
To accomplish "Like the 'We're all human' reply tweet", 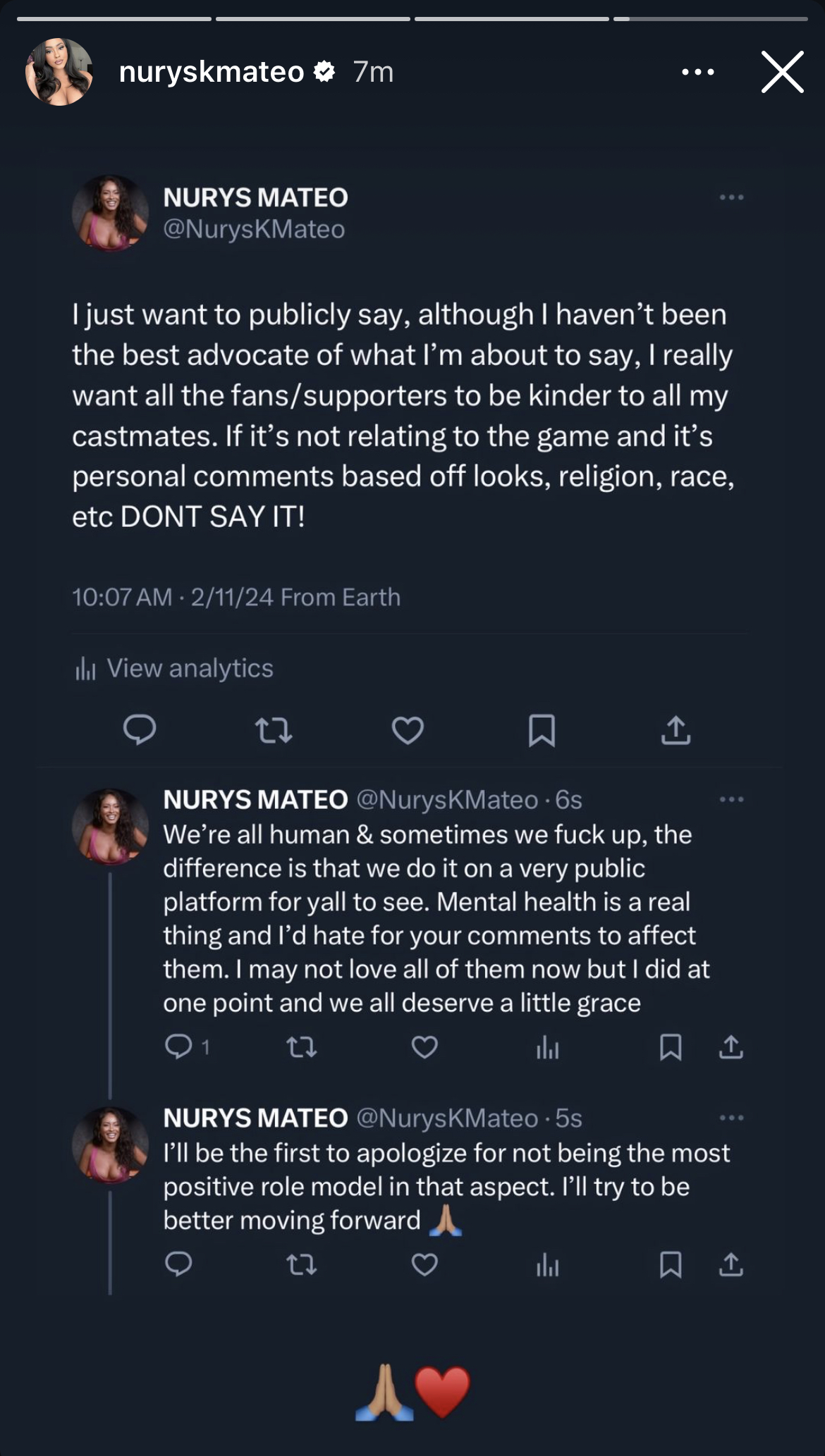I will (x=424, y=1047).
